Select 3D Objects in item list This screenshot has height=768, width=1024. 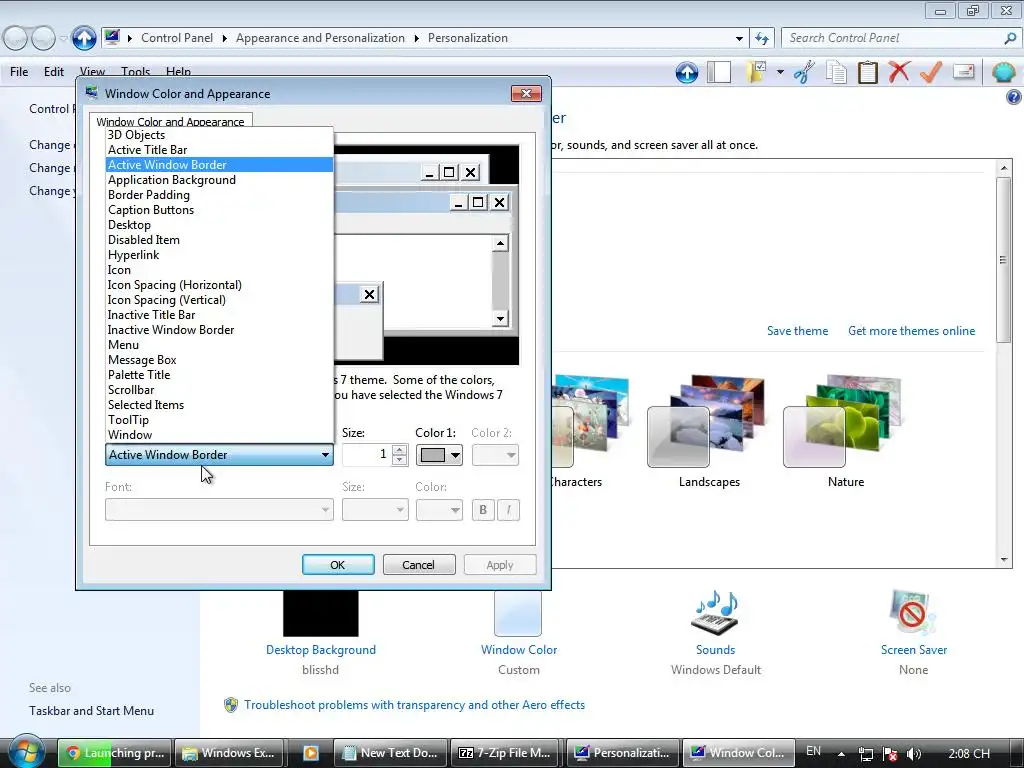pos(219,135)
